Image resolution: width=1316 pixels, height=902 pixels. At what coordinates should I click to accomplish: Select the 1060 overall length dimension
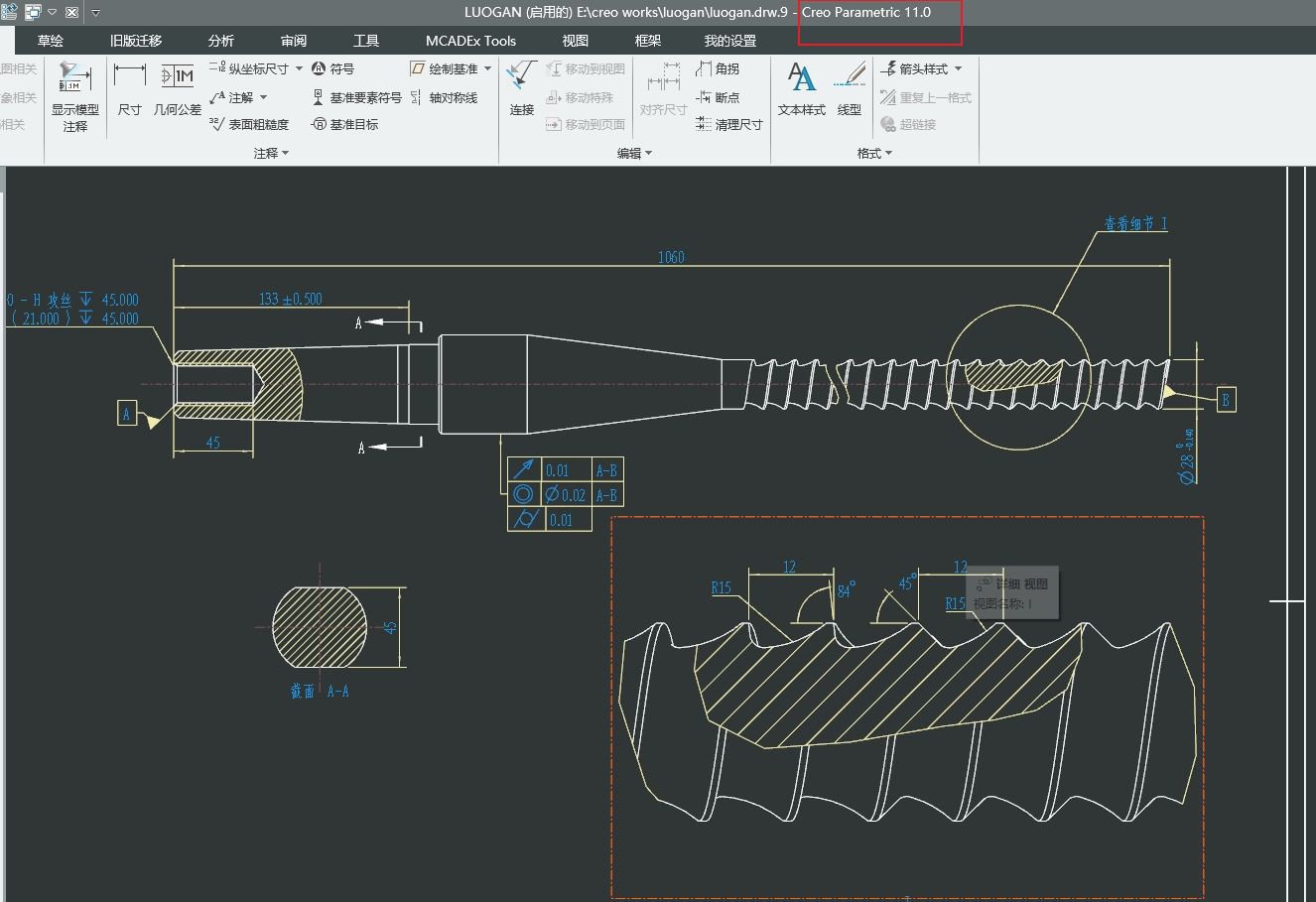pos(671,257)
